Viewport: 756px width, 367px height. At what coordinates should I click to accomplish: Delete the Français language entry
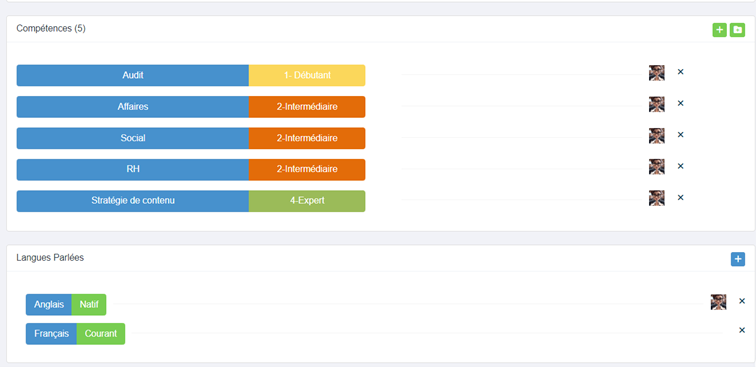pos(742,330)
